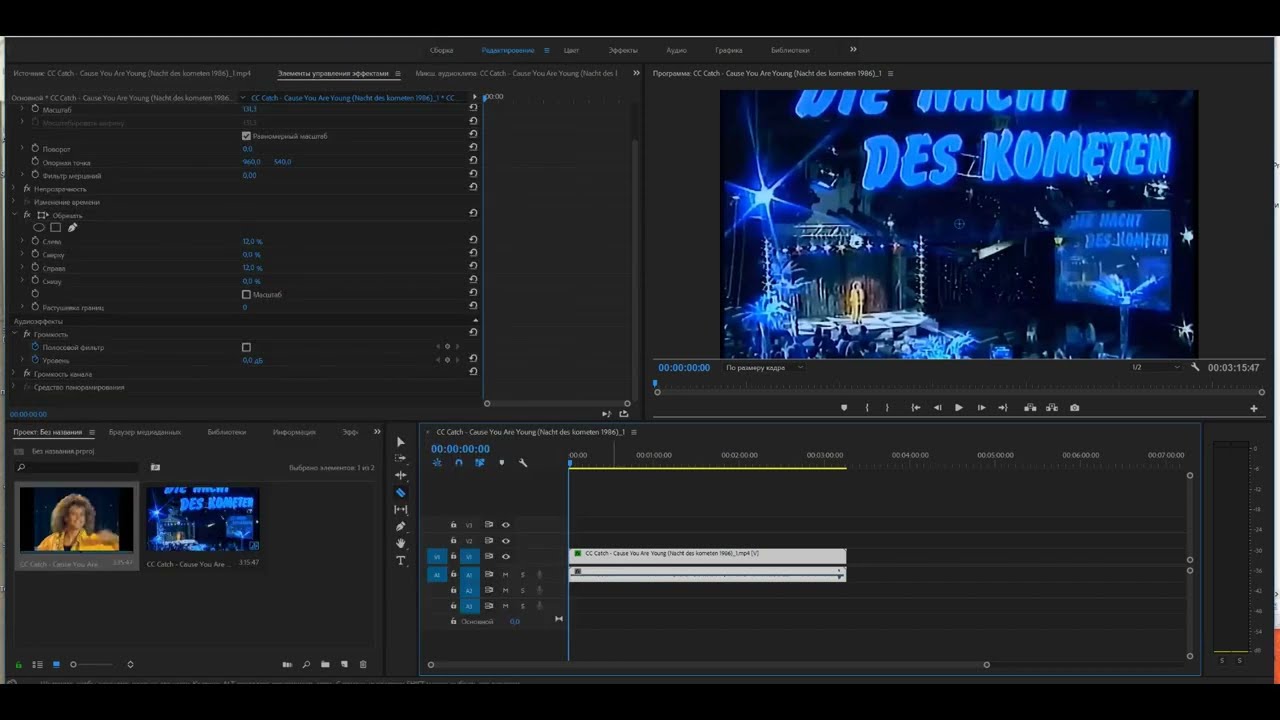
Task: Click Extract button in Program monitor
Action: pyautogui.click(x=1052, y=408)
